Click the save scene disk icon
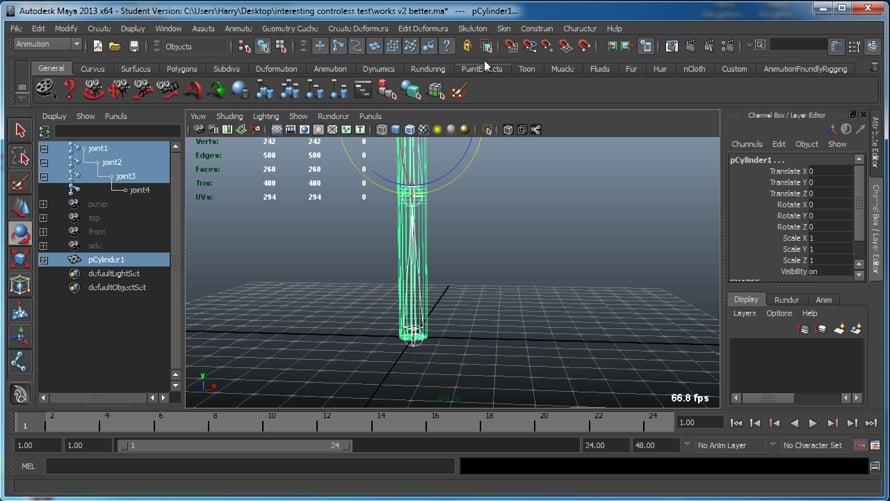Image resolution: width=890 pixels, height=501 pixels. click(133, 47)
